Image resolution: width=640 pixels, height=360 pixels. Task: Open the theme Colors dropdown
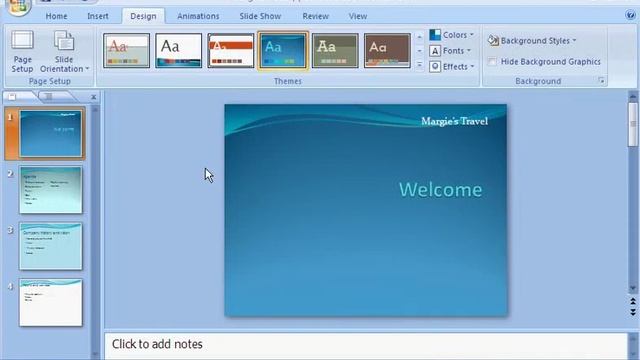pos(452,35)
